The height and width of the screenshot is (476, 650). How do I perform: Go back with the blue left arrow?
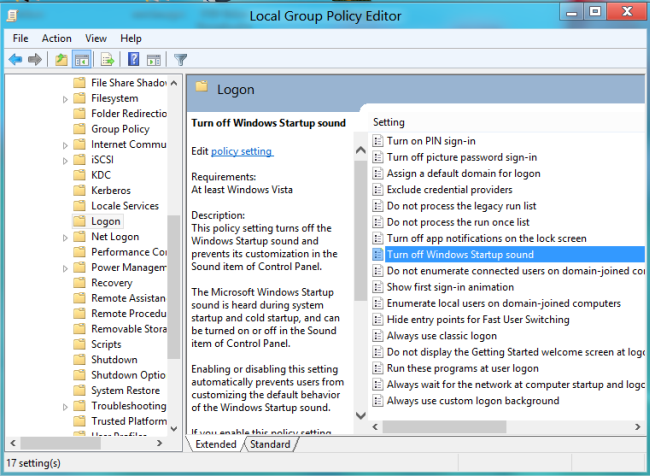[15, 60]
